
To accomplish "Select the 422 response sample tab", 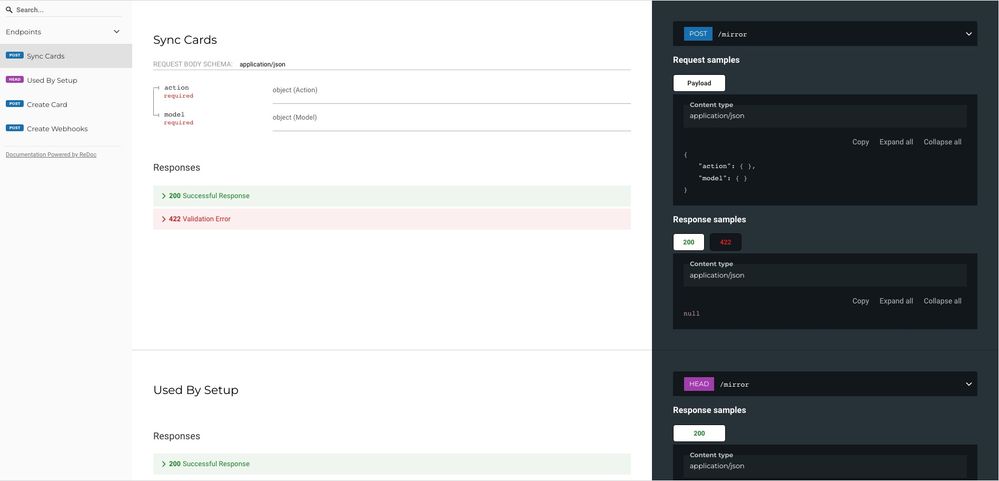I will coord(725,242).
